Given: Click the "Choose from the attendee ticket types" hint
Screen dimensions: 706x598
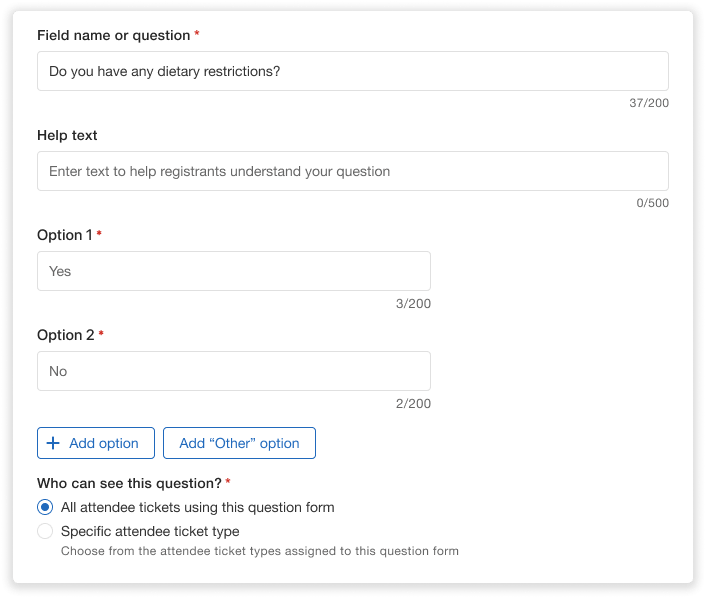Looking at the screenshot, I should click(x=259, y=550).
